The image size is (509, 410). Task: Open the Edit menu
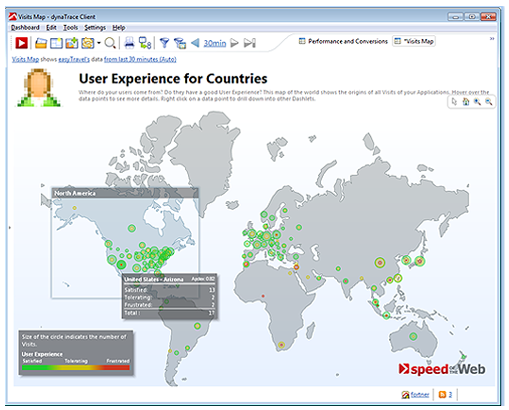(x=51, y=28)
